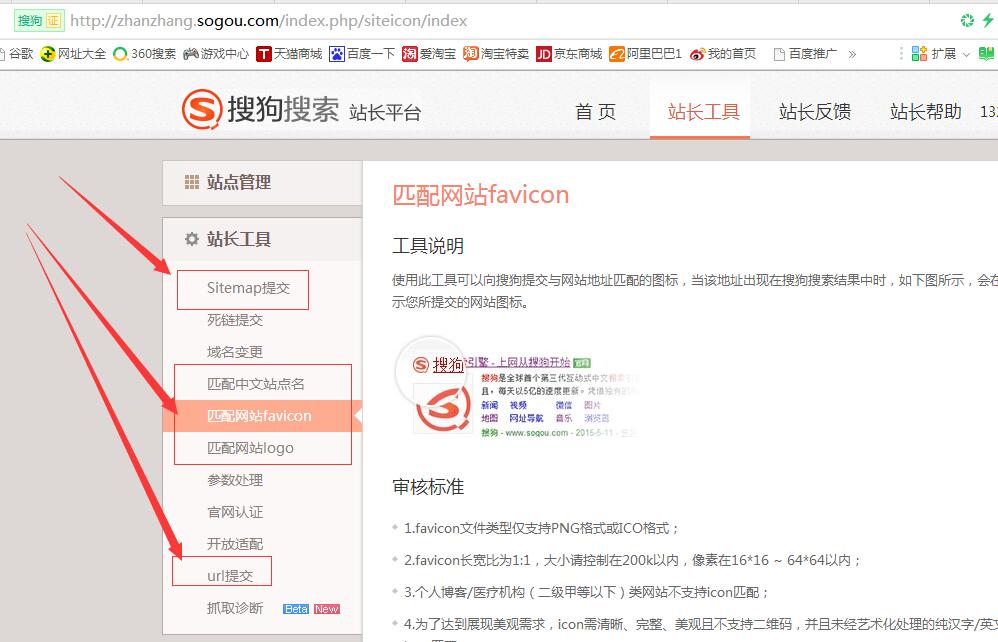Open the 匹配中文站点名 sidebar item

point(255,384)
